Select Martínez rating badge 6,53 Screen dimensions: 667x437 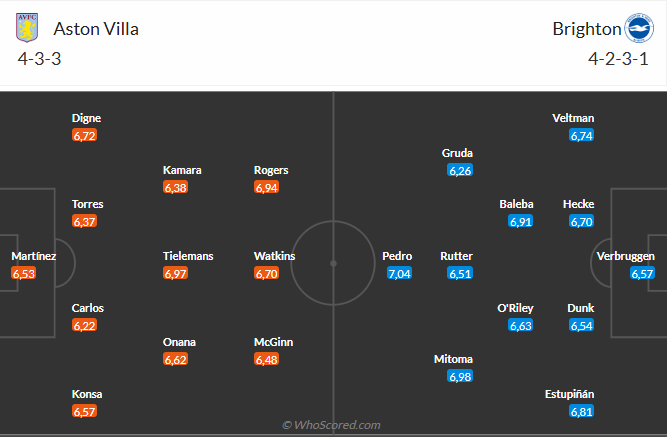[x=24, y=273]
